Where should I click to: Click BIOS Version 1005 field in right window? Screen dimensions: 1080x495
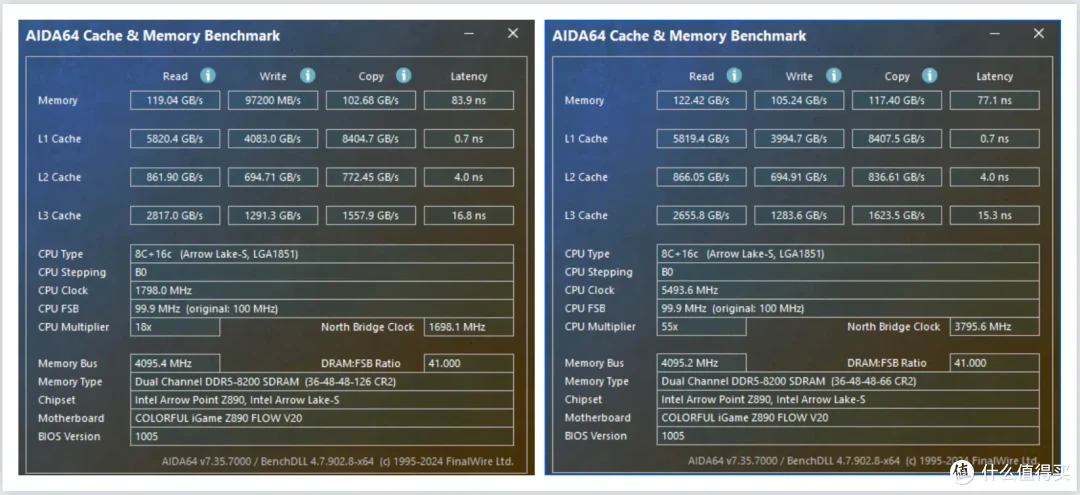(x=848, y=436)
